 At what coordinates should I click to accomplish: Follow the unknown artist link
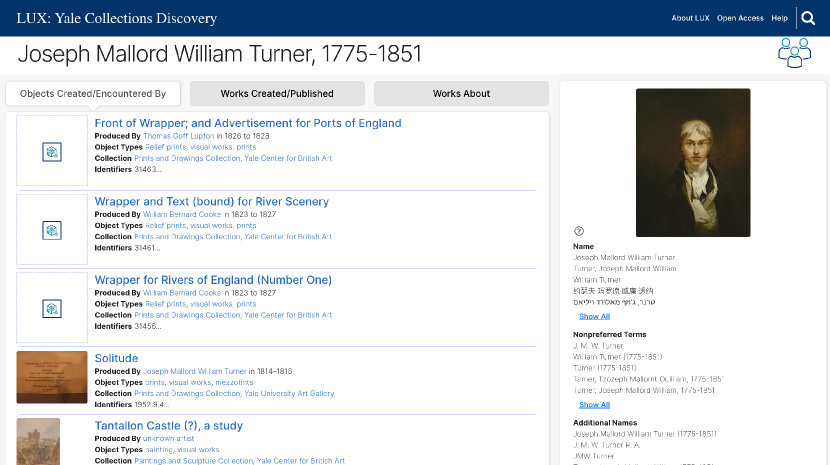click(x=168, y=439)
